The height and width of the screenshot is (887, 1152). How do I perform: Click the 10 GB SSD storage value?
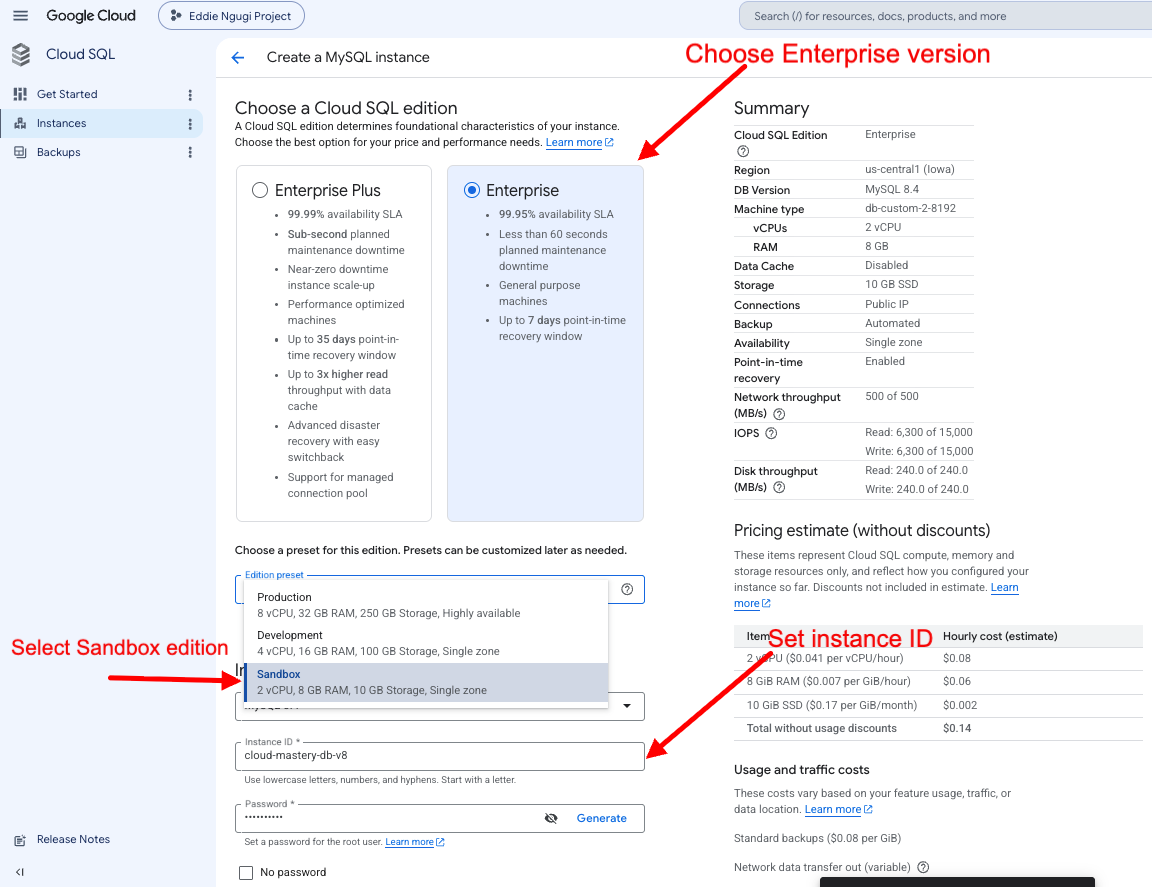tap(891, 284)
